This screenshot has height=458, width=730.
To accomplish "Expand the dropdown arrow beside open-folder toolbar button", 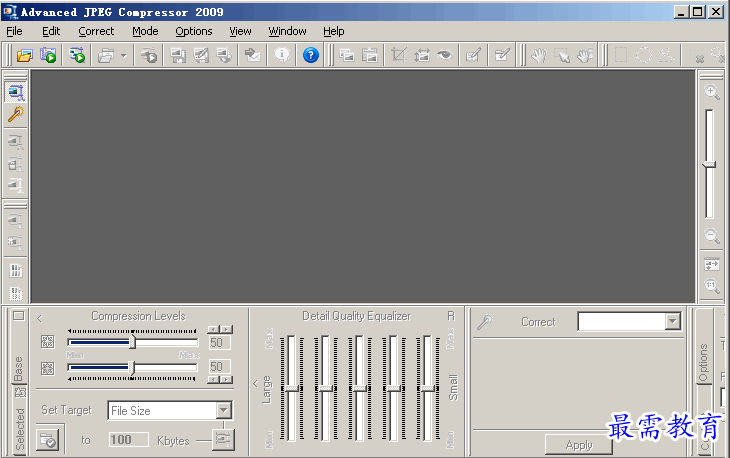I will point(123,56).
